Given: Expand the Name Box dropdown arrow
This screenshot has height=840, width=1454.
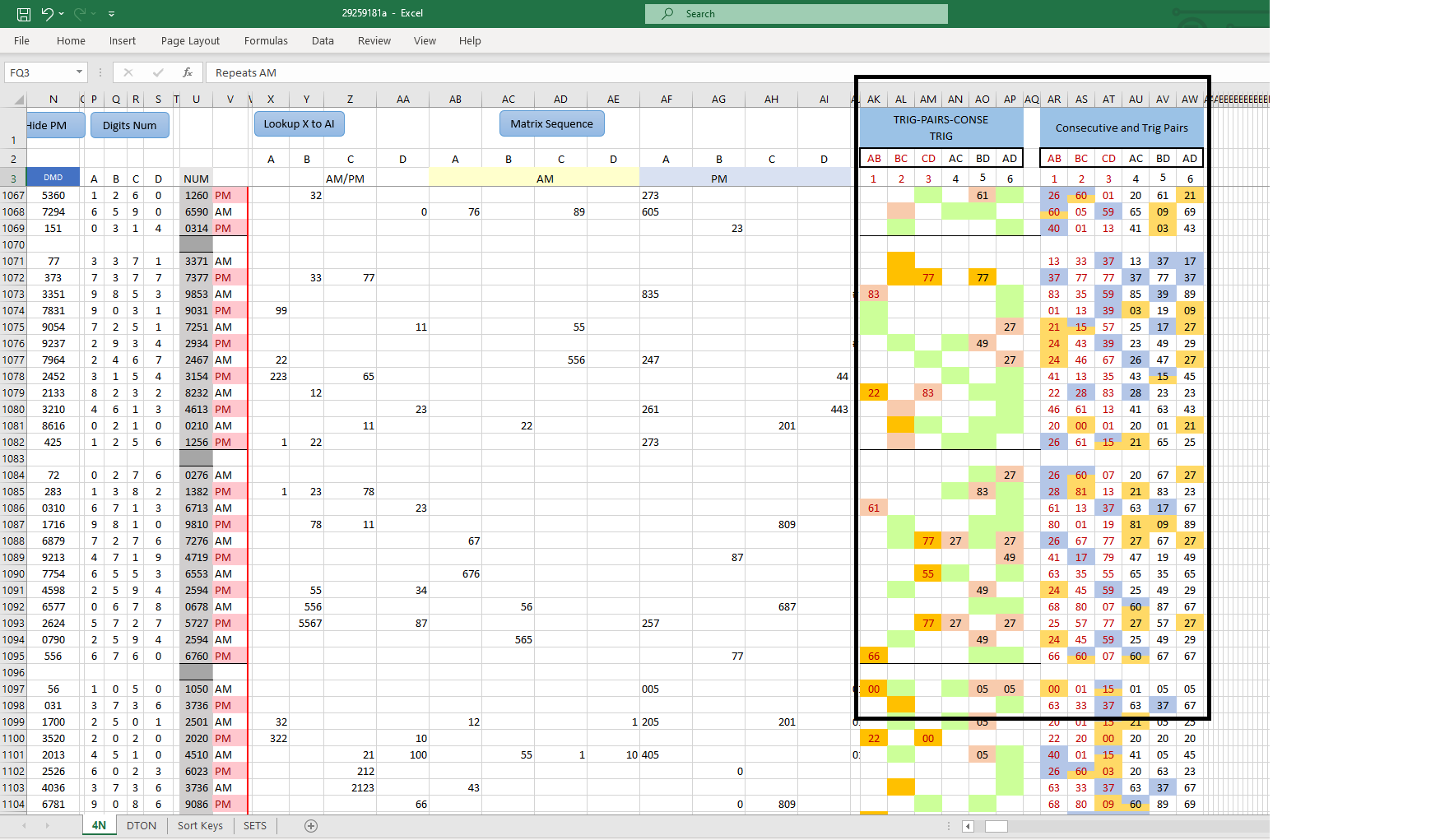Looking at the screenshot, I should point(80,72).
